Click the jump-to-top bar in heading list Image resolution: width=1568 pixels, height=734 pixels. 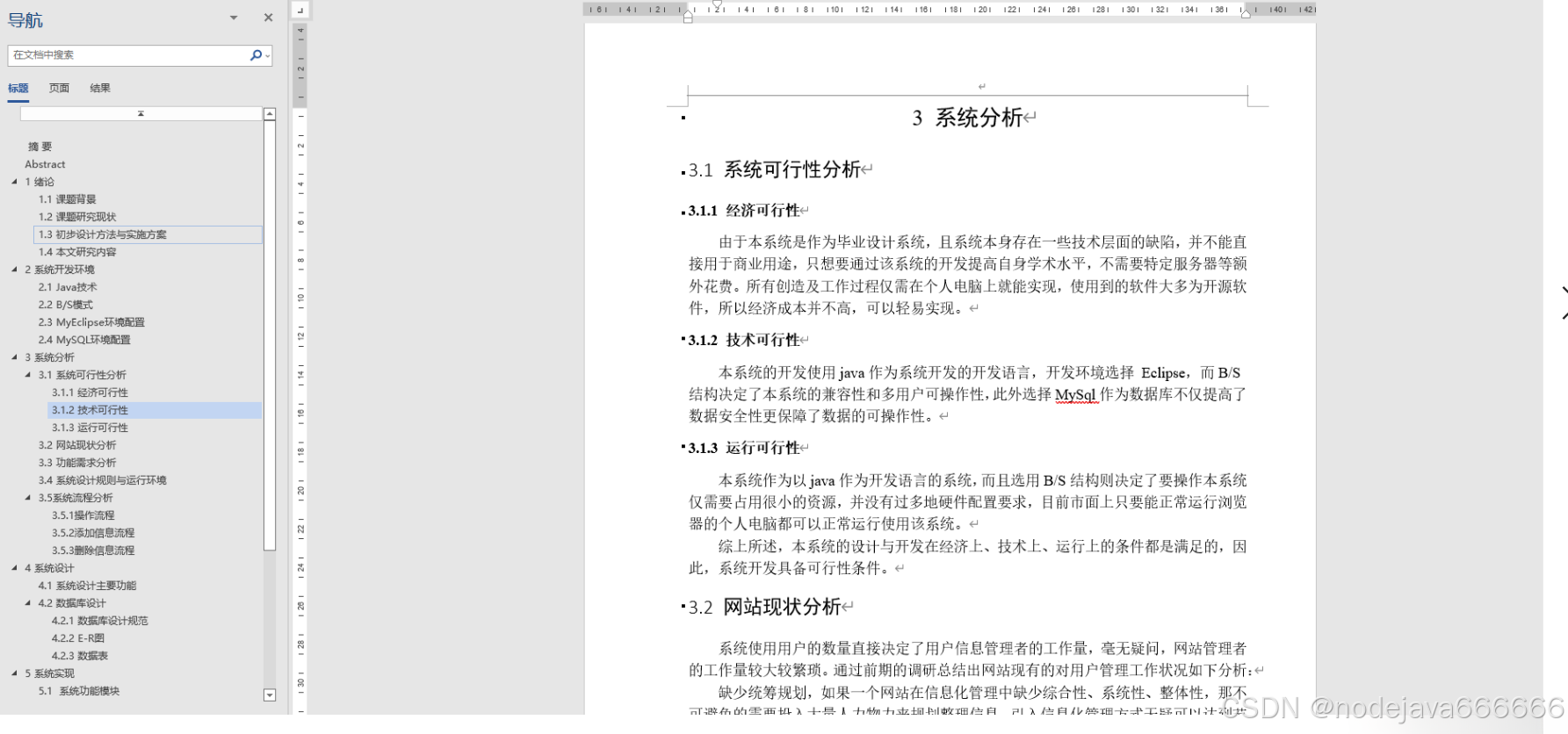pyautogui.click(x=141, y=114)
